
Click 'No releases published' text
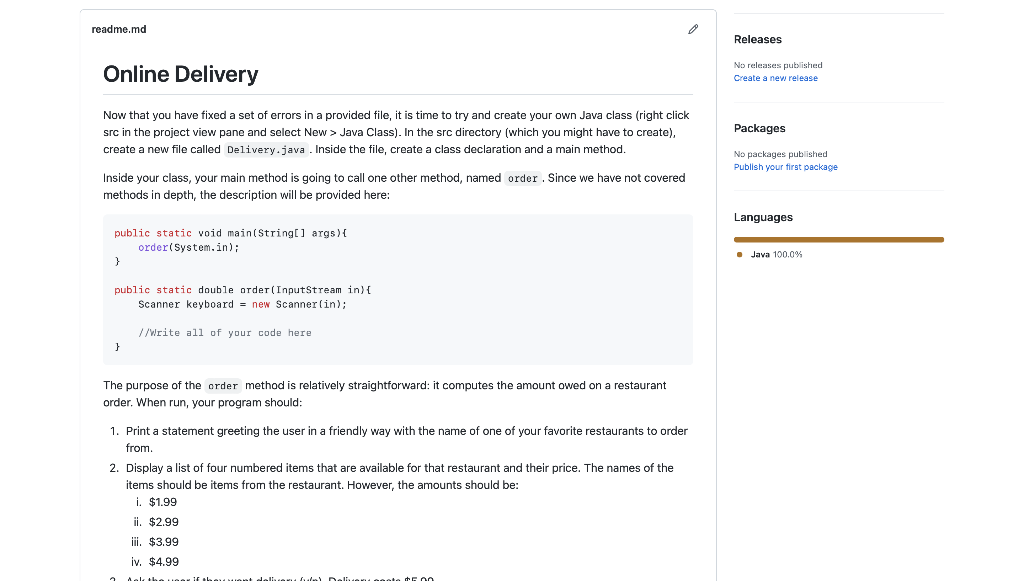coord(778,65)
